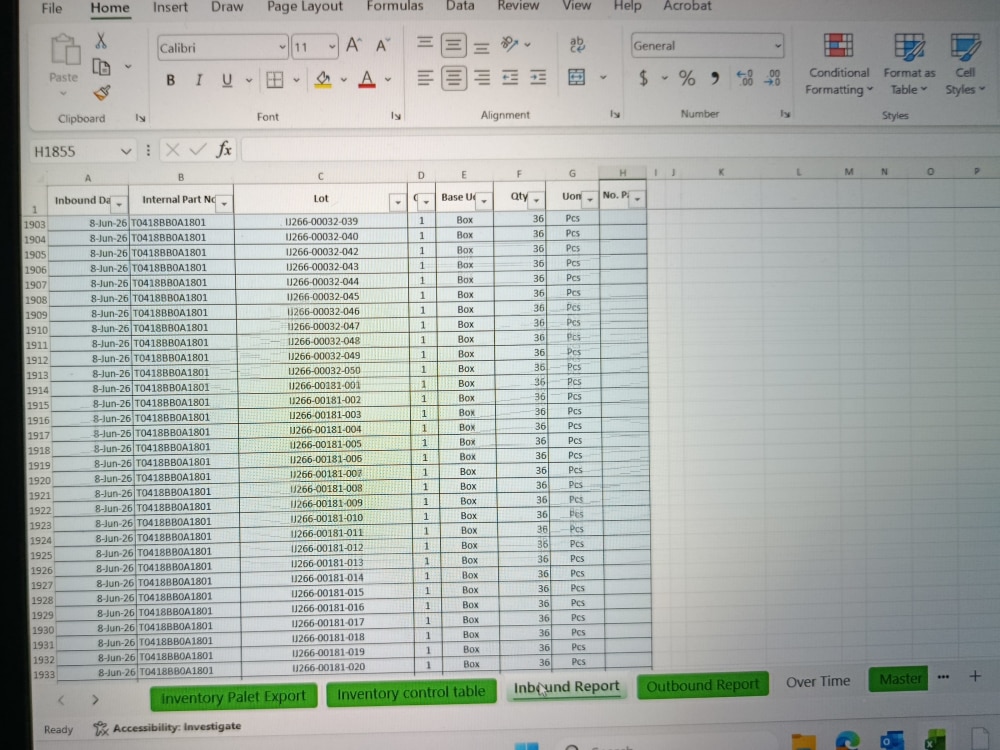1000x750 pixels.
Task: Open Inventory control table sheet
Action: click(411, 692)
